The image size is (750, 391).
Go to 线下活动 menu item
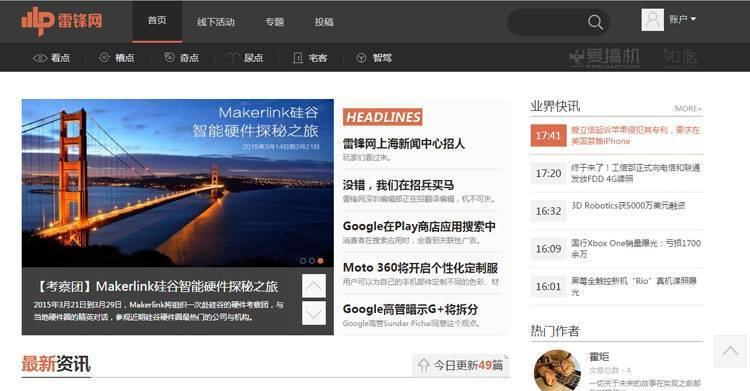coord(216,22)
